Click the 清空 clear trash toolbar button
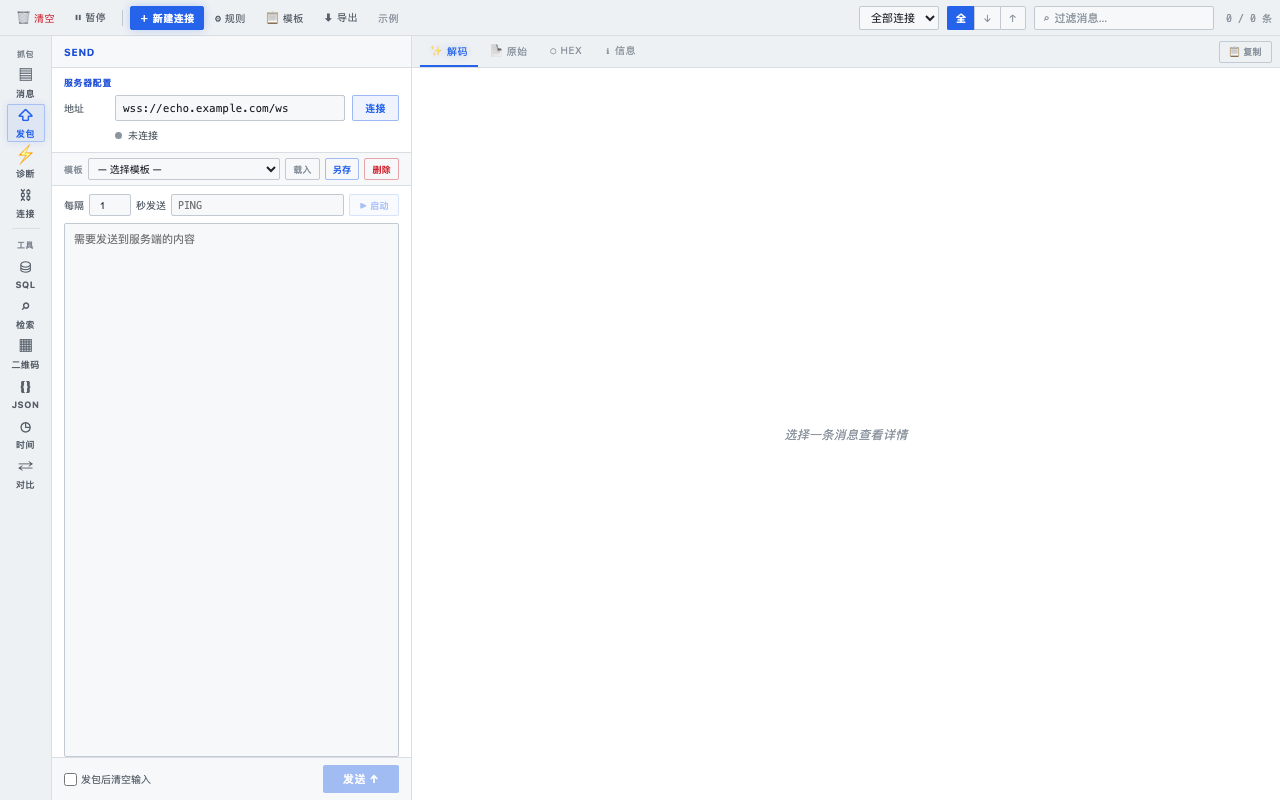 [x=36, y=18]
